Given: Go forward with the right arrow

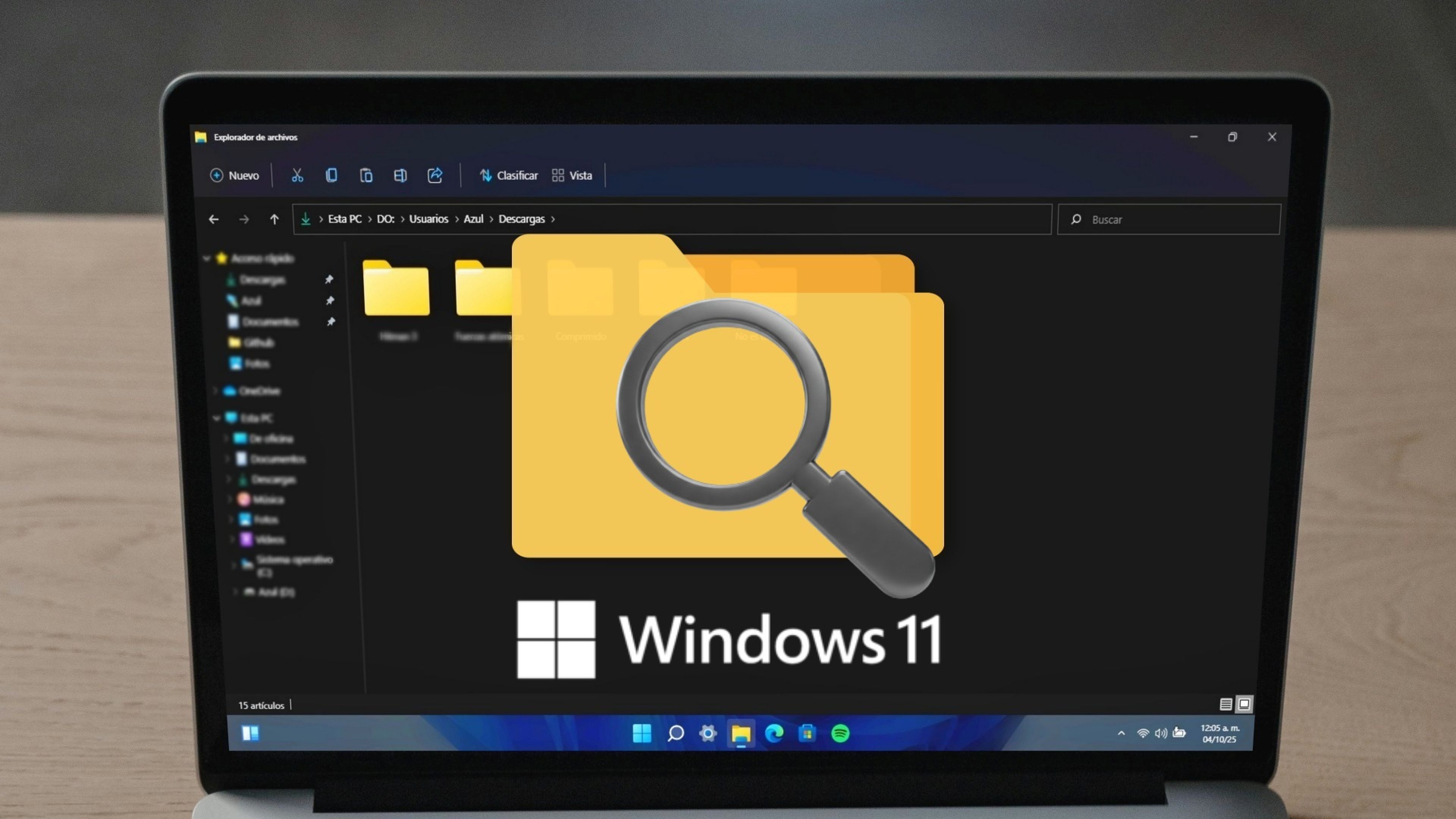Looking at the screenshot, I should 243,219.
